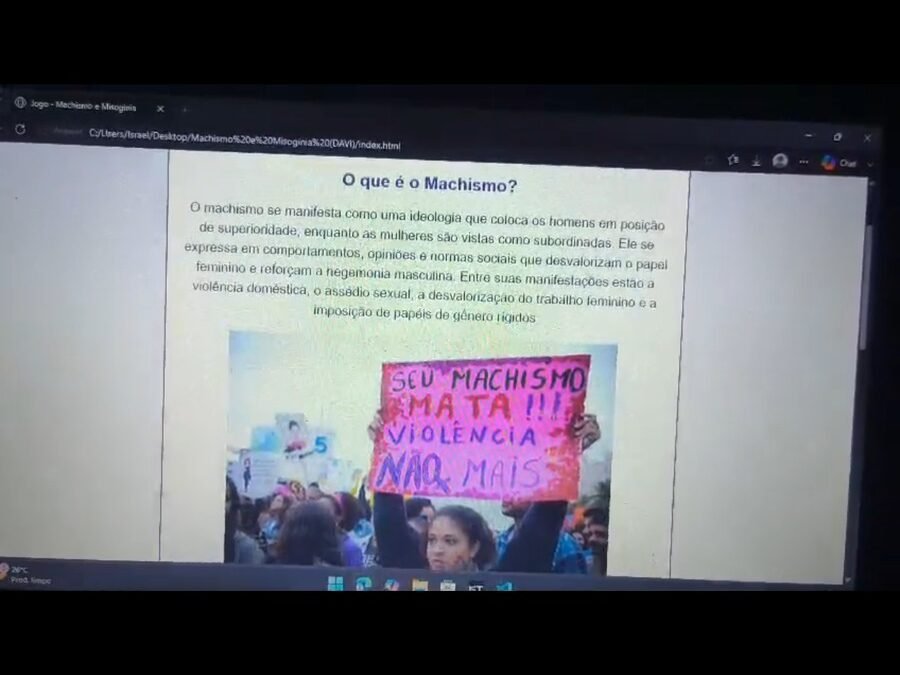Click the address bar showing index.html path
Screen dimensions: 900x675
(245, 139)
